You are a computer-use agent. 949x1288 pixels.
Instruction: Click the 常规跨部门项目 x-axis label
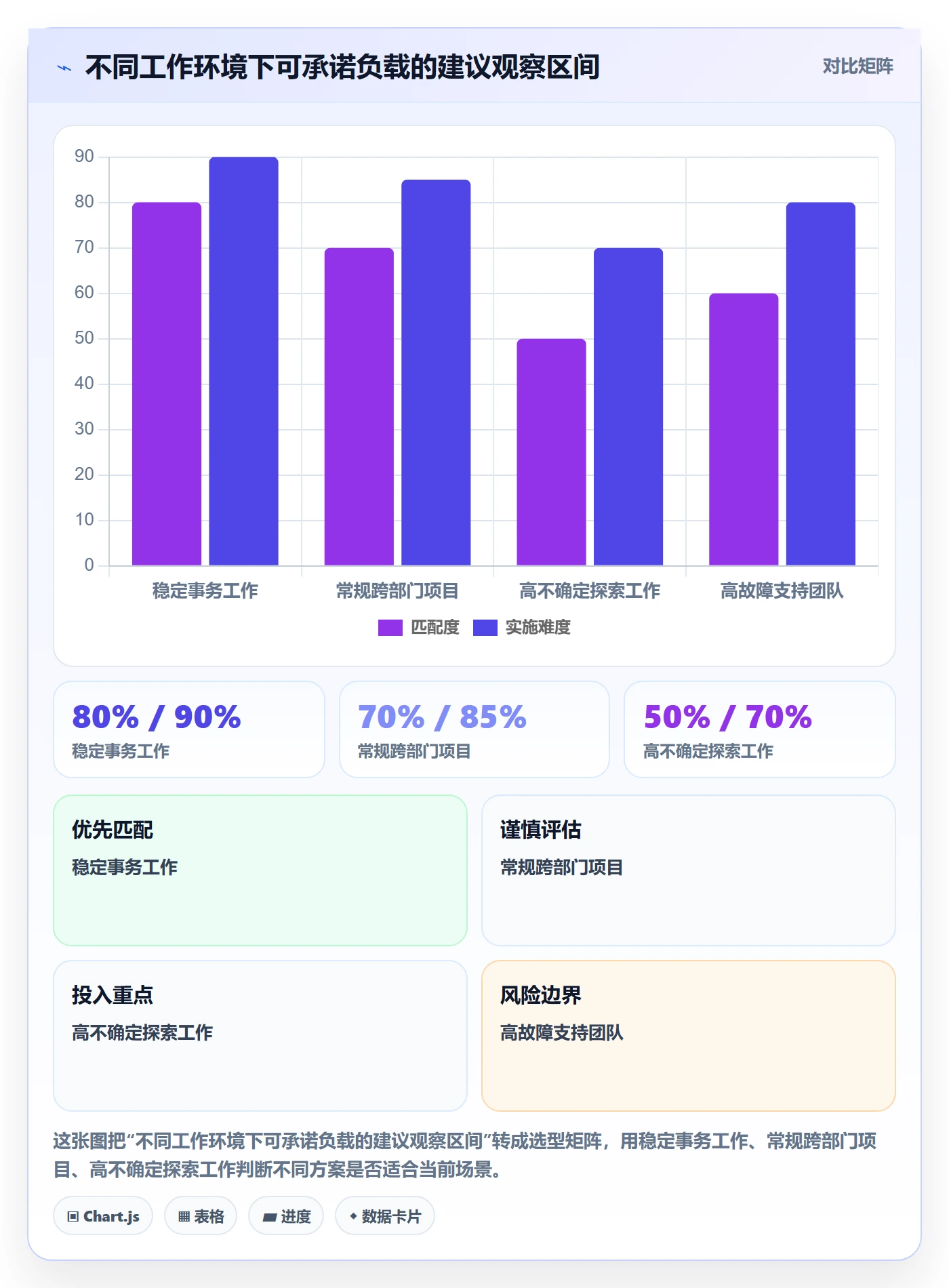pyautogui.click(x=398, y=591)
